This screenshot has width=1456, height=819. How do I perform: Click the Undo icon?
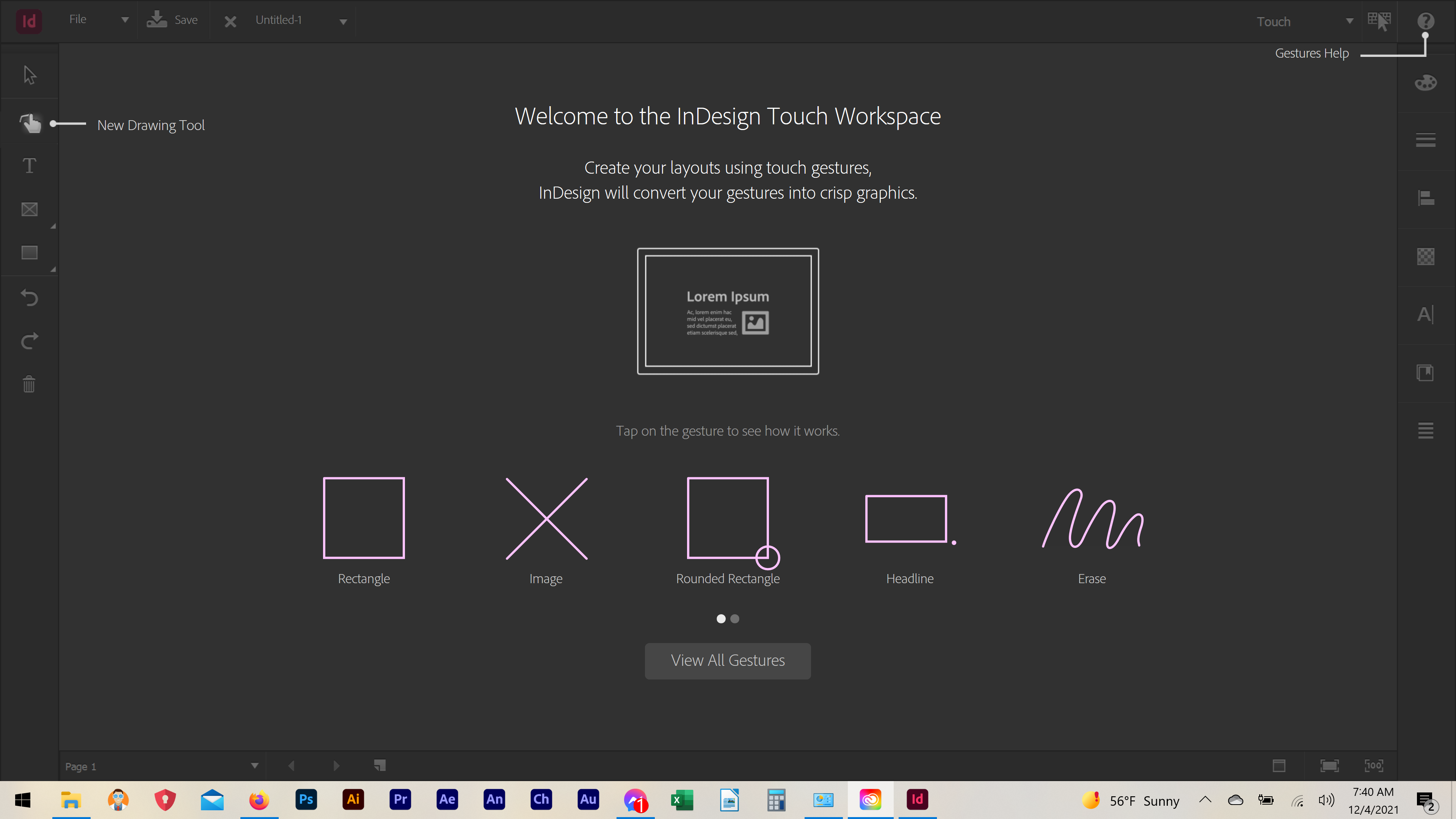pyautogui.click(x=29, y=298)
